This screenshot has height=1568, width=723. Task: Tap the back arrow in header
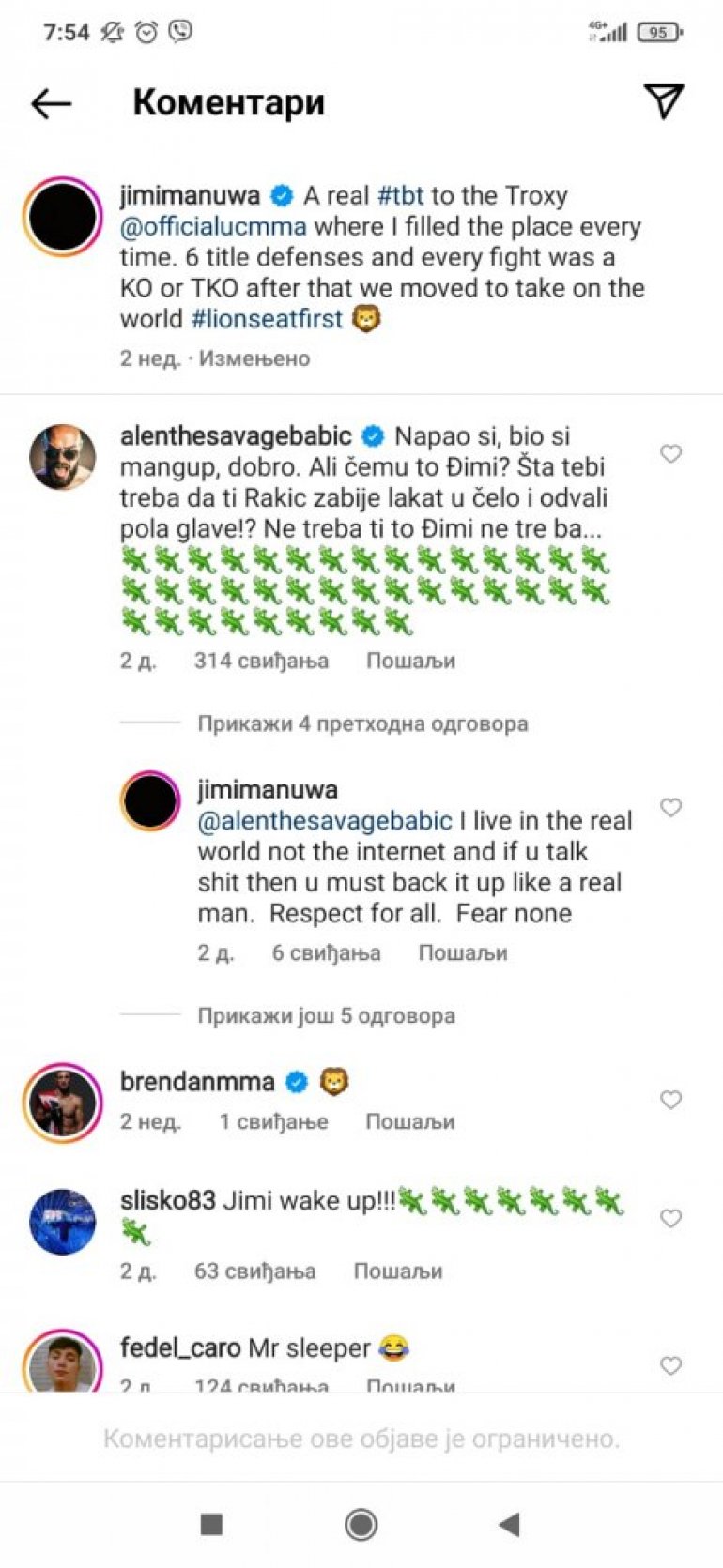click(52, 103)
